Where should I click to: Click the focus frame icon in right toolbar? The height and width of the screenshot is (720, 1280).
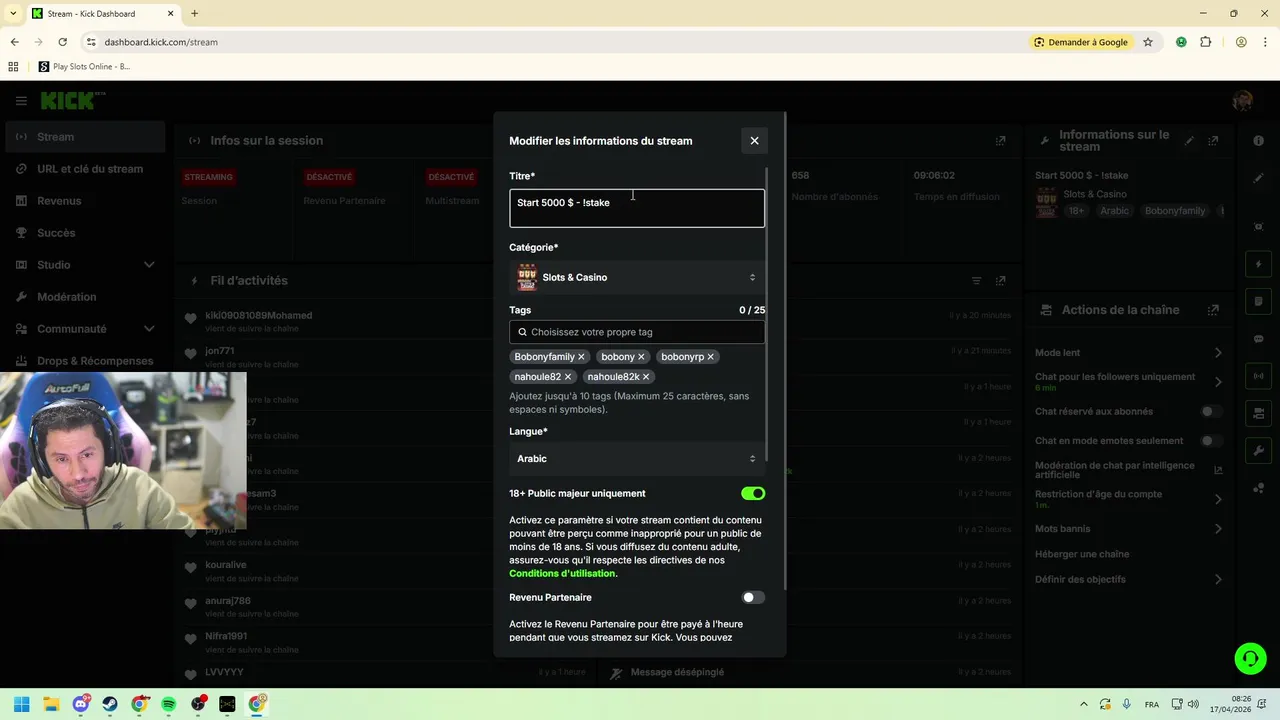click(1259, 227)
